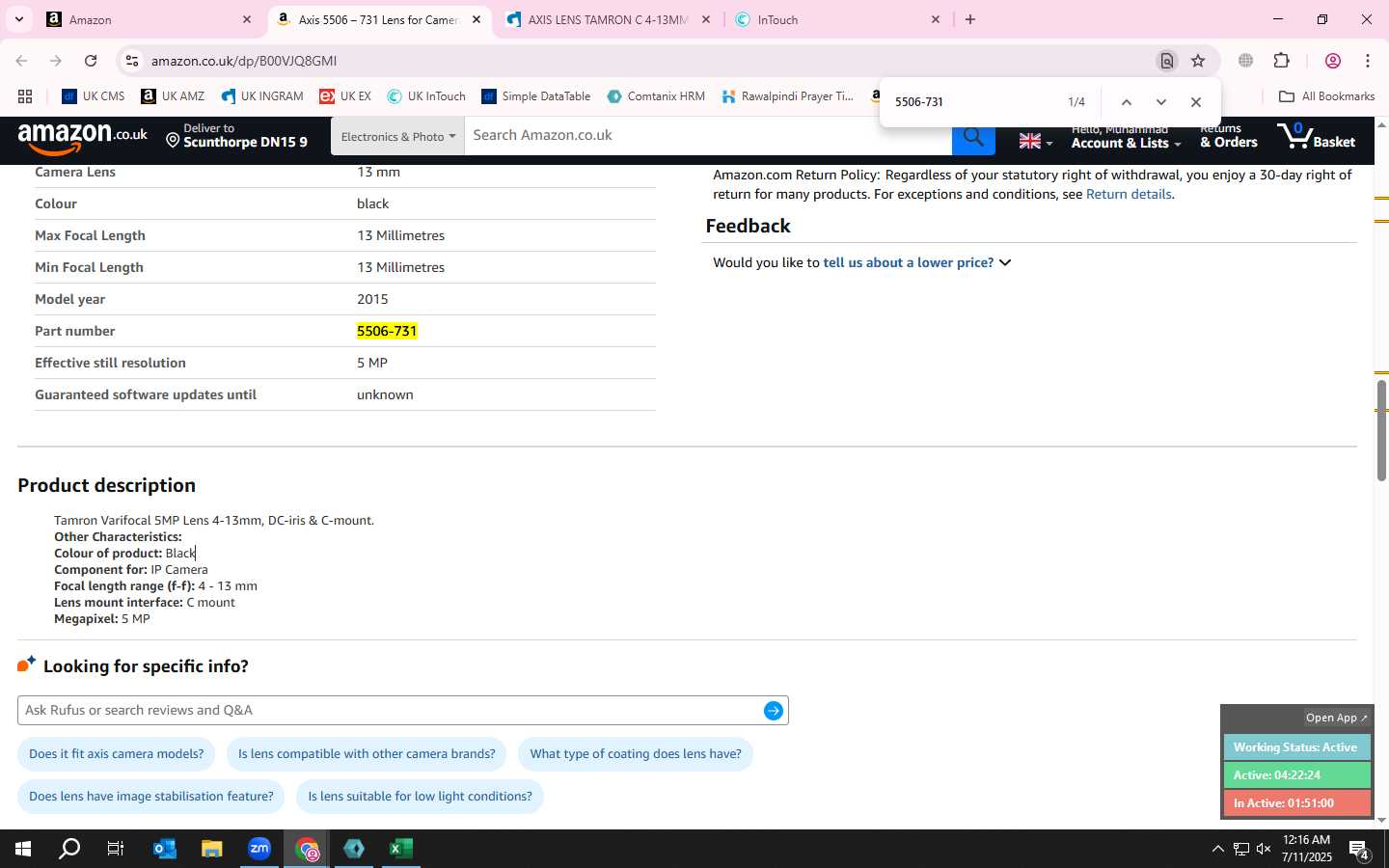Switch to the InTouch tab
1389x868 pixels.
[x=837, y=19]
